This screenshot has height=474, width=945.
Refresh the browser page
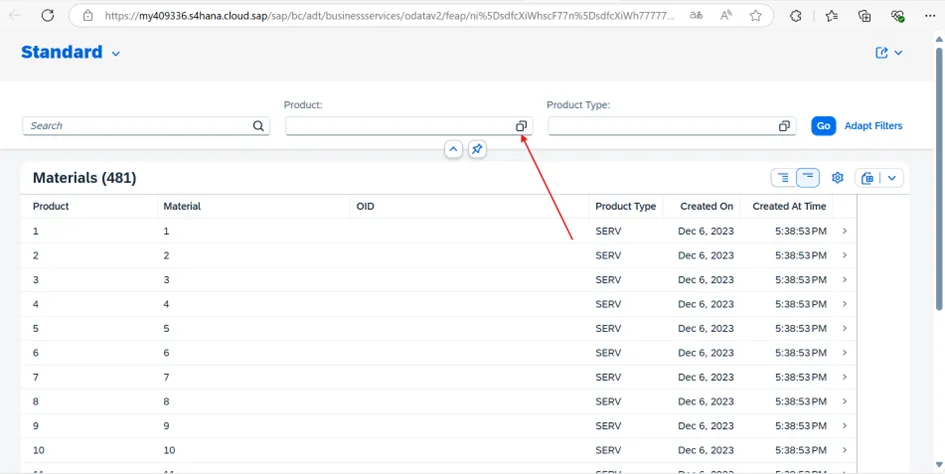[47, 16]
